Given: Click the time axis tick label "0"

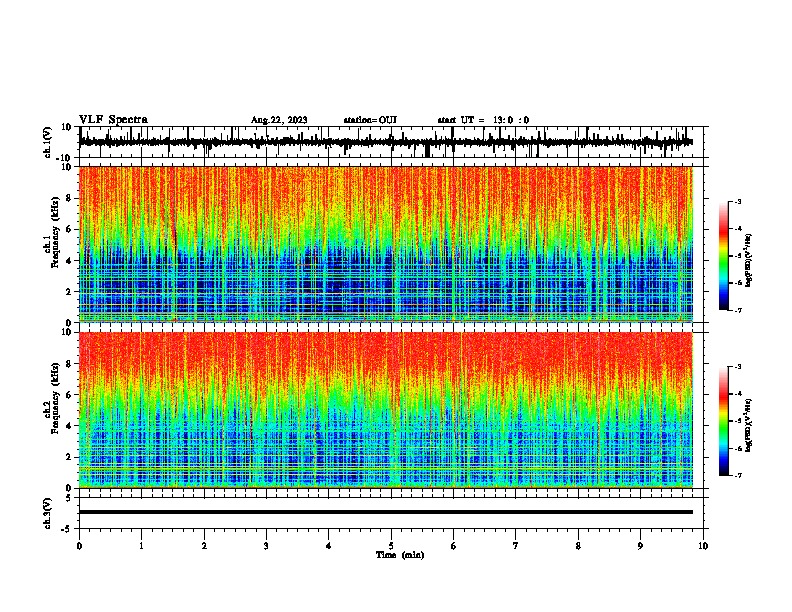Looking at the screenshot, I should pos(79,546).
